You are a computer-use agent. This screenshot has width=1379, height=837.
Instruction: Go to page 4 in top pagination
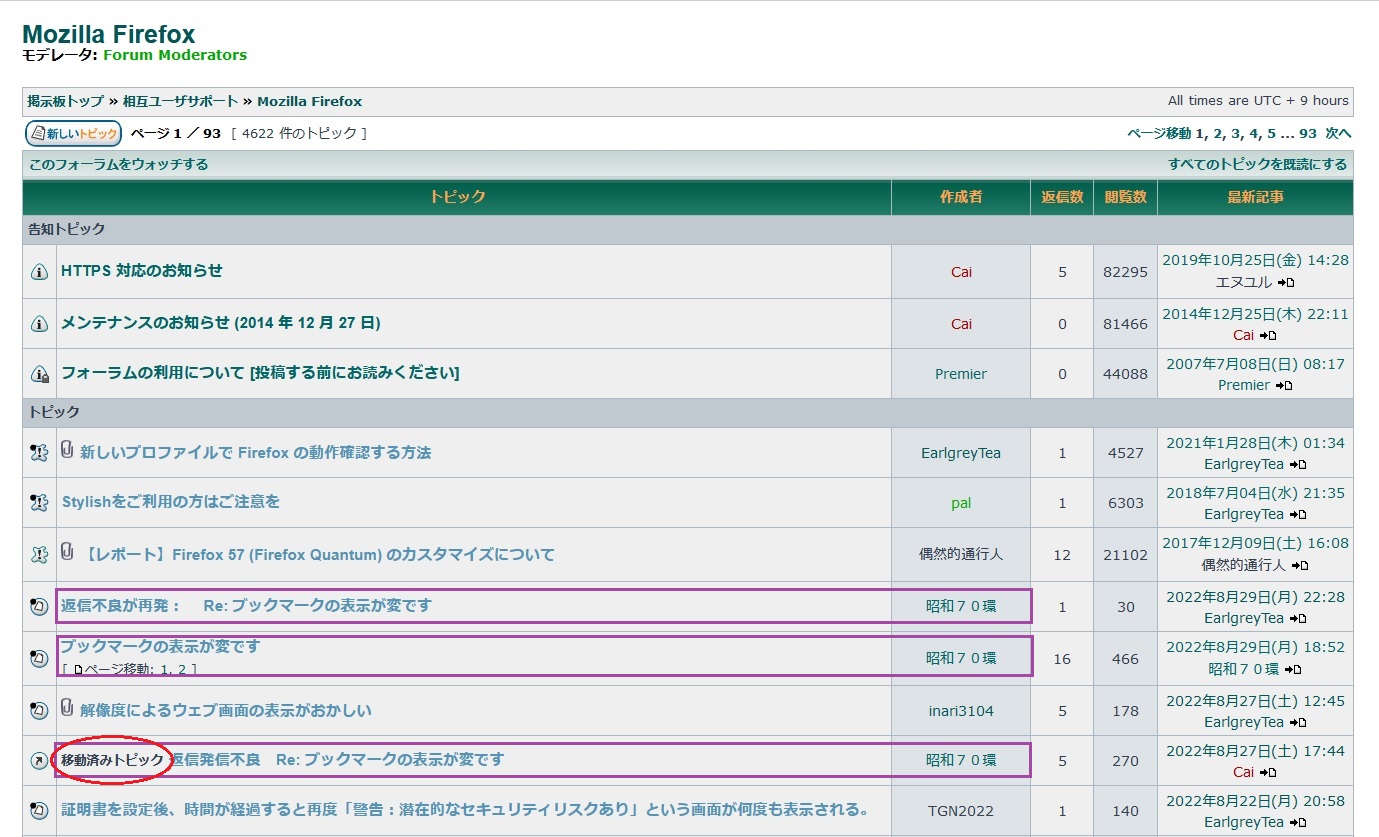click(1254, 133)
